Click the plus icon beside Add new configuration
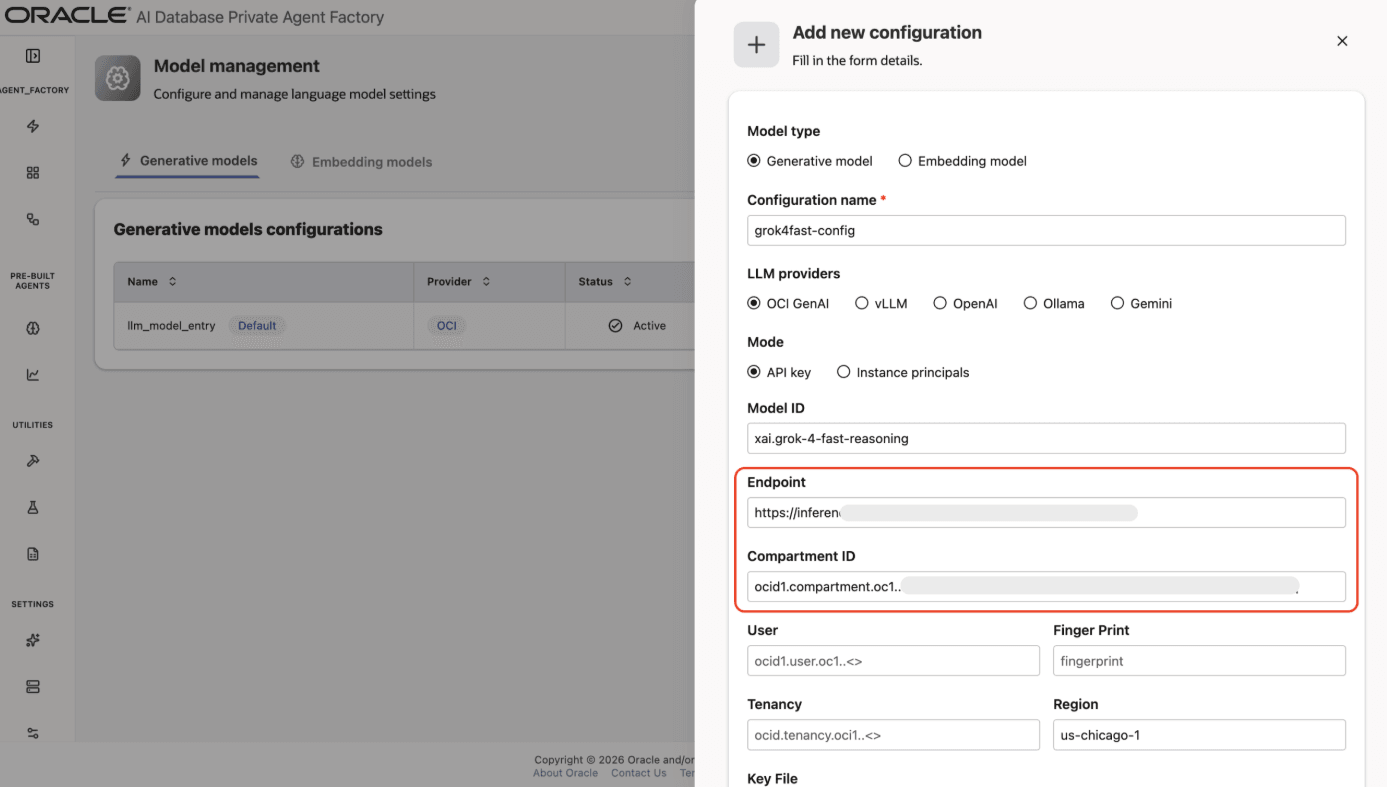Viewport: 1387px width, 787px height. click(756, 45)
